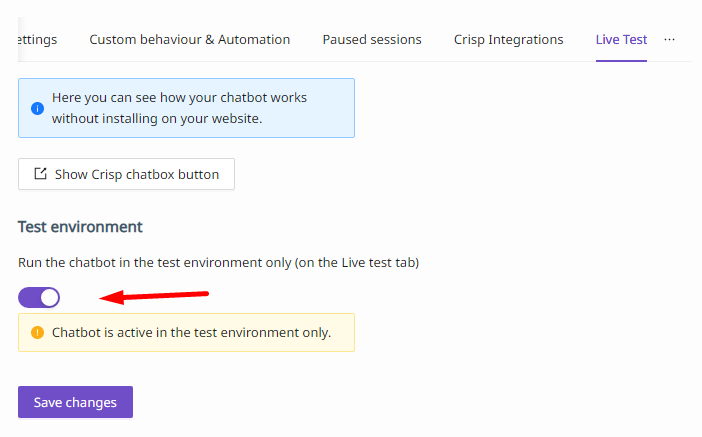Open the three-dots more tabs menu
The image size is (702, 437).
pyautogui.click(x=669, y=39)
